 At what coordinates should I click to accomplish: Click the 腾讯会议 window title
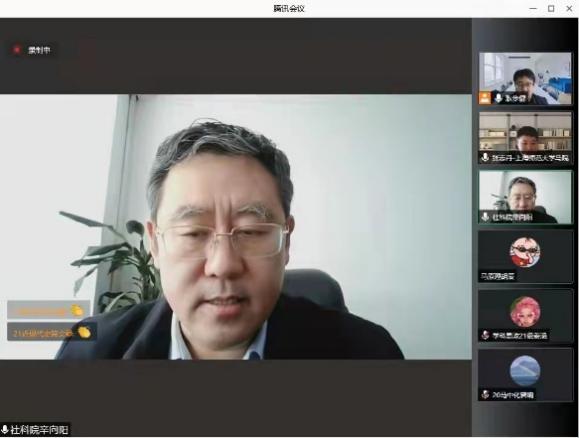(x=289, y=8)
